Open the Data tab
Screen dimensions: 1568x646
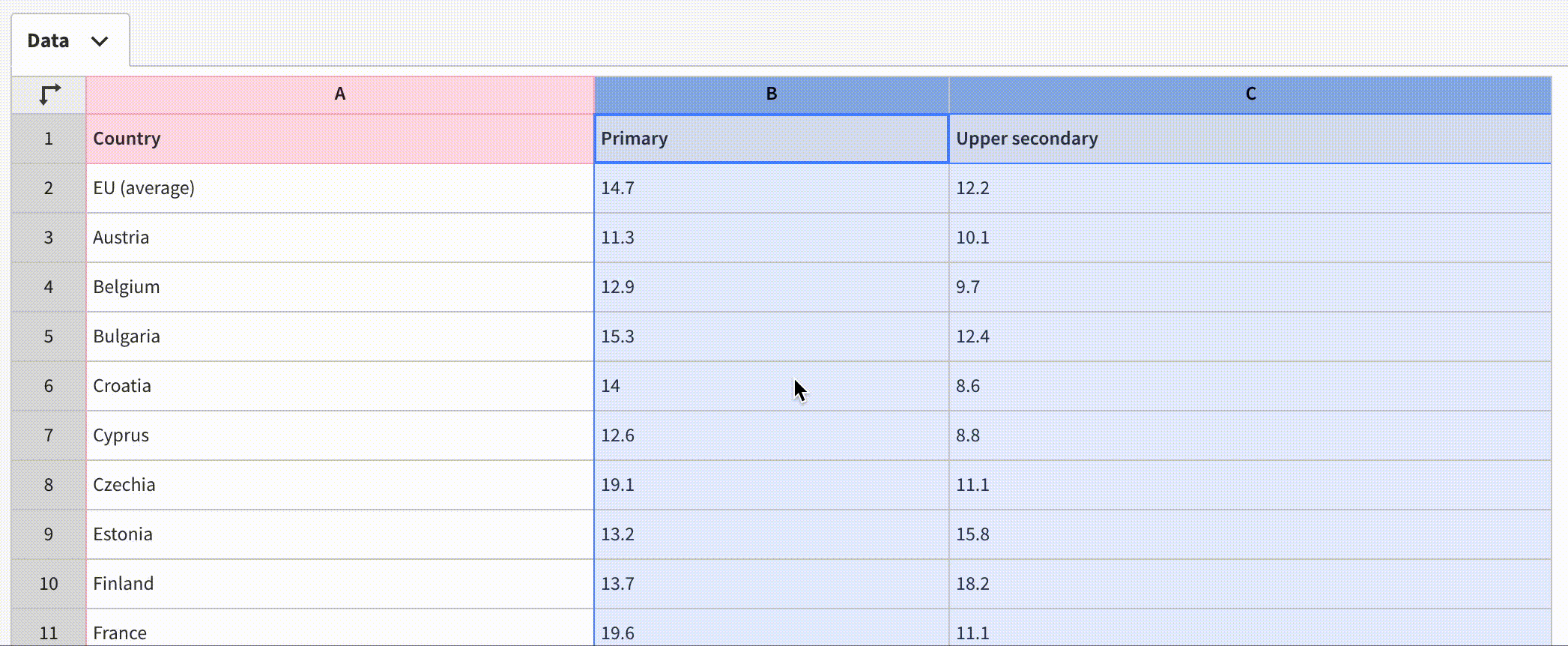pos(49,41)
